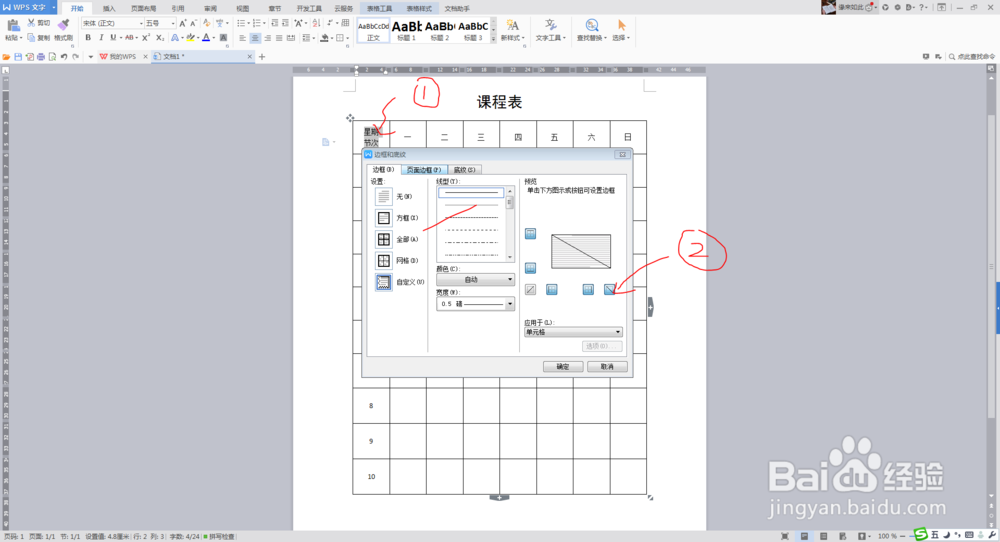Align text left in ribbon
This screenshot has height=542, width=1000.
point(242,38)
